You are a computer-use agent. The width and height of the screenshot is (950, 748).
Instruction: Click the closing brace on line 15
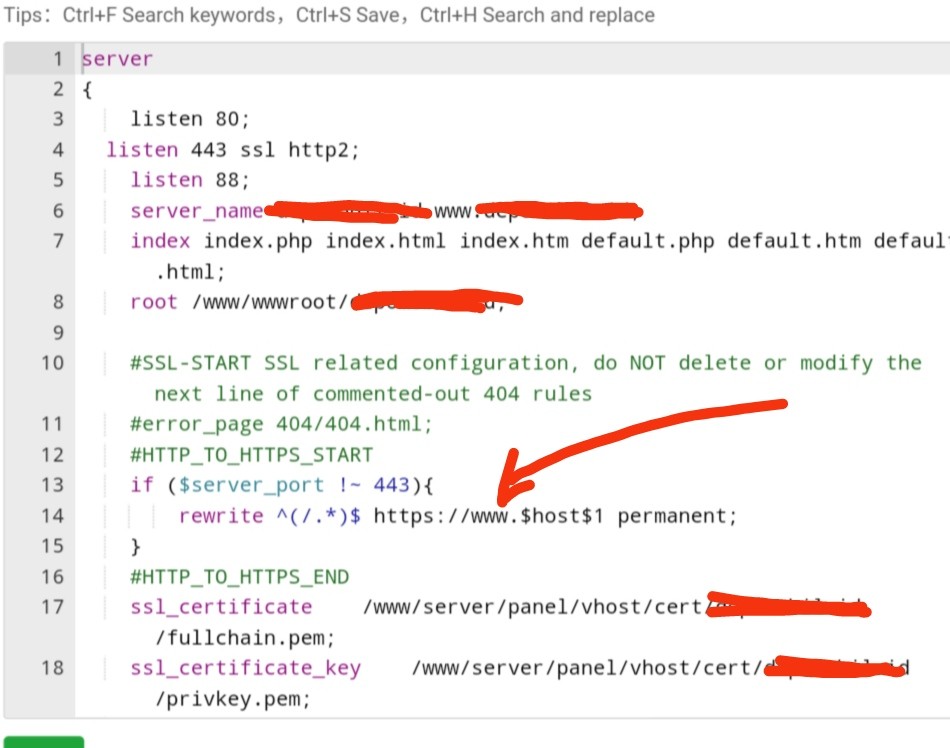pos(136,546)
